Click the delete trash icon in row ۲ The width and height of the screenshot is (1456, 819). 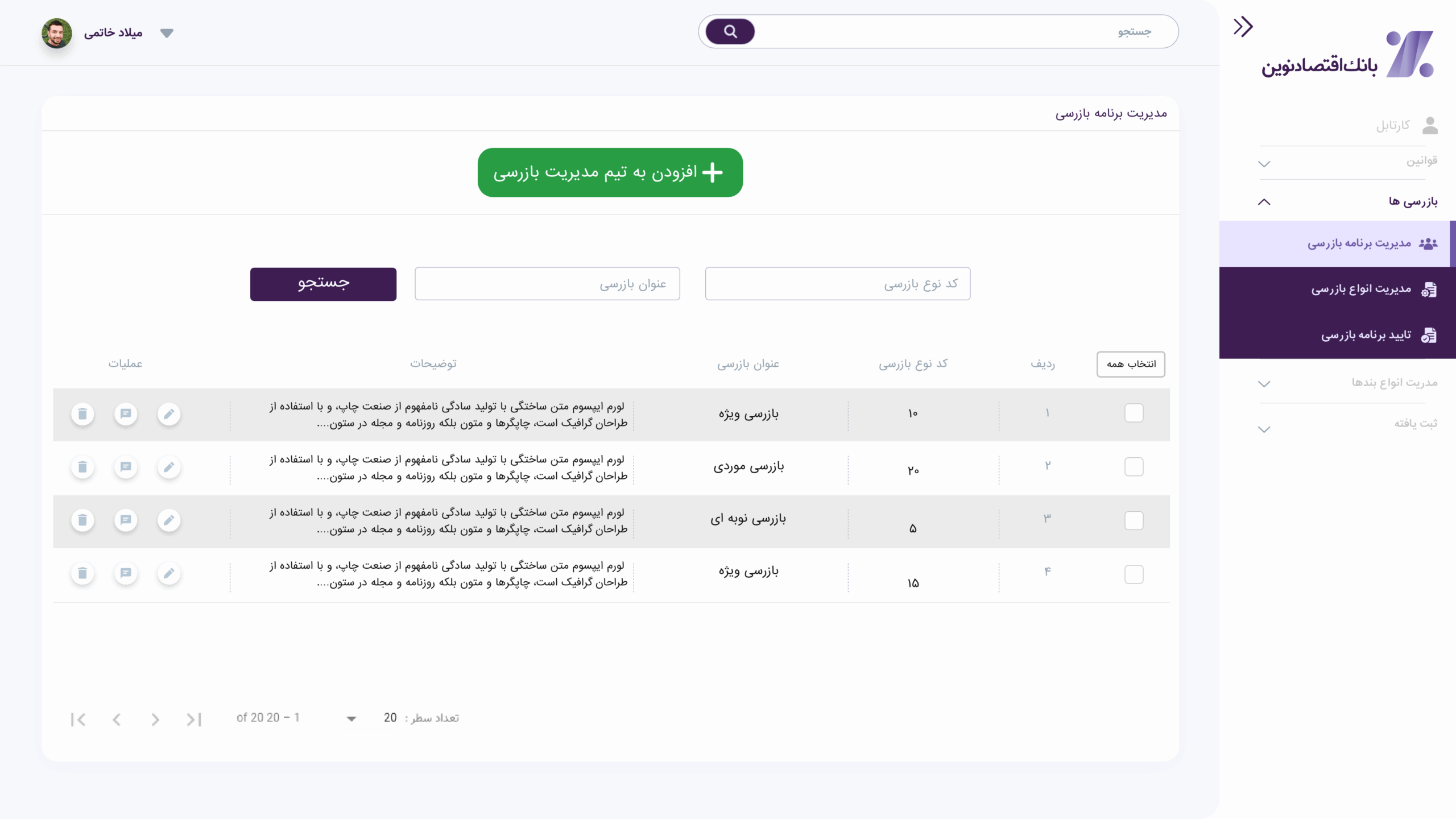[x=82, y=467]
